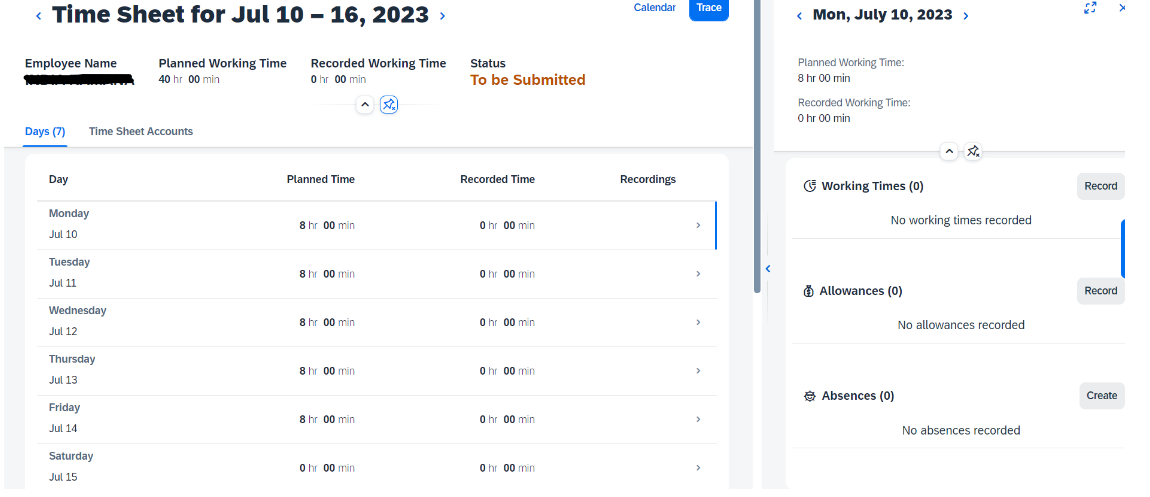Switch to Time Sheet Accounts tab
Image resolution: width=1150 pixels, height=497 pixels.
point(141,131)
